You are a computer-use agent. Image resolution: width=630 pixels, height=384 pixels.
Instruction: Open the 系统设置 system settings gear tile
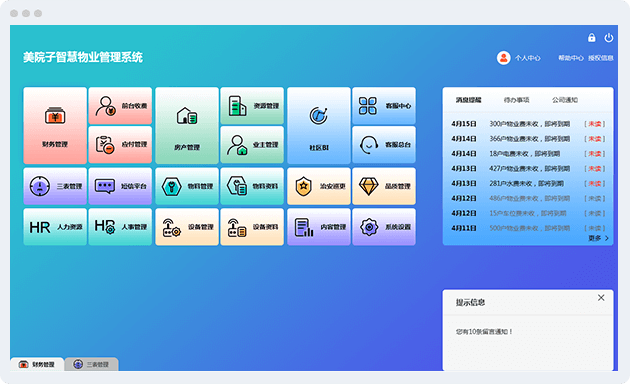pyautogui.click(x=384, y=227)
